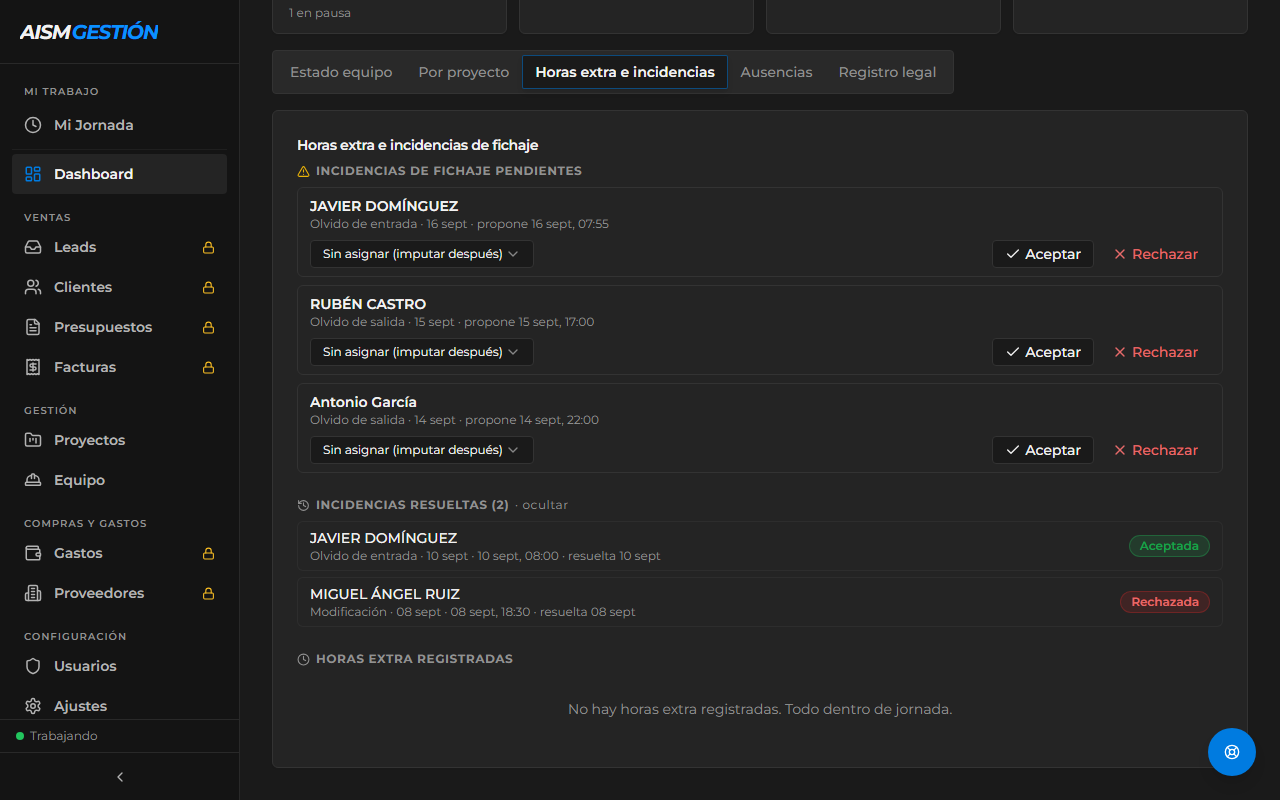Image resolution: width=1280 pixels, height=800 pixels.
Task: Click the Usuarios shield icon
Action: tap(33, 666)
